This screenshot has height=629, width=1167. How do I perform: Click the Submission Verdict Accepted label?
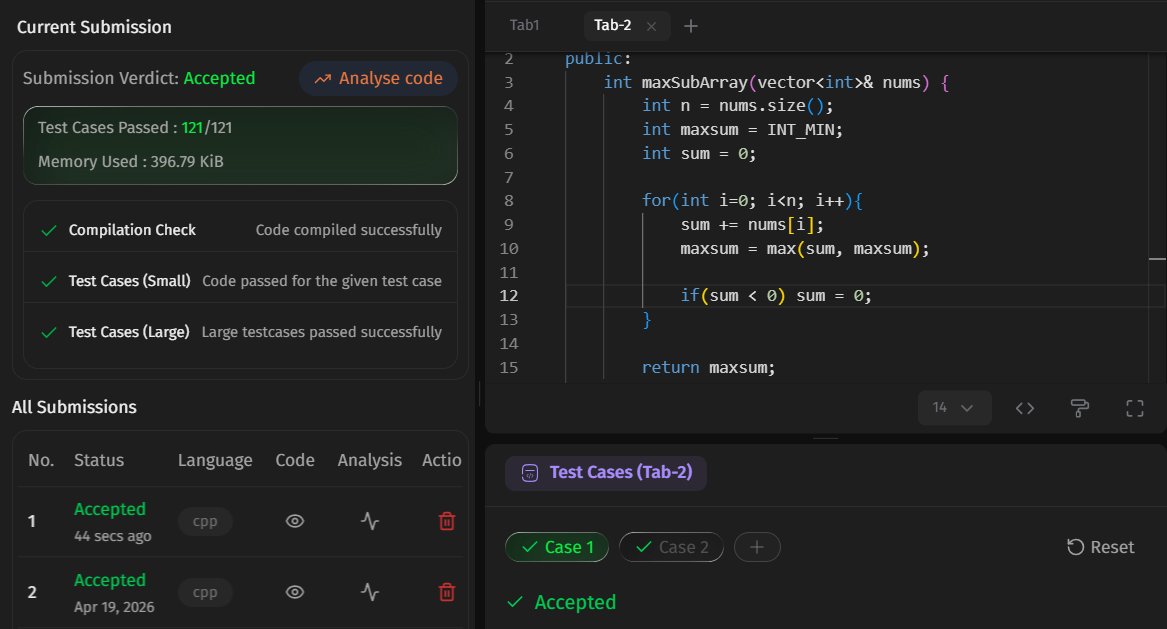(138, 78)
